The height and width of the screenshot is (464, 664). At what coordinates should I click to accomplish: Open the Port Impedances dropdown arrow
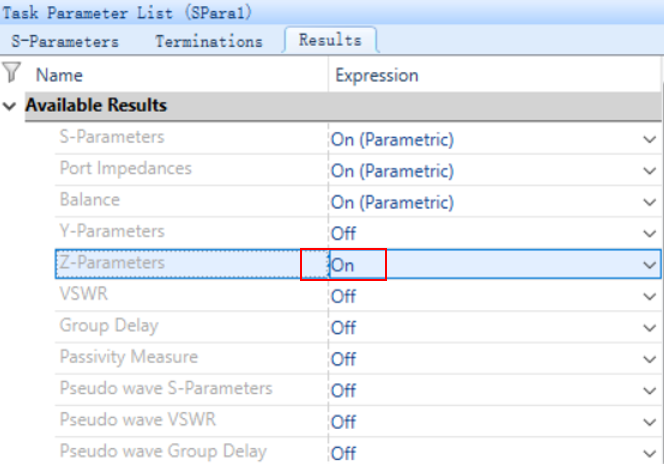pyautogui.click(x=649, y=171)
